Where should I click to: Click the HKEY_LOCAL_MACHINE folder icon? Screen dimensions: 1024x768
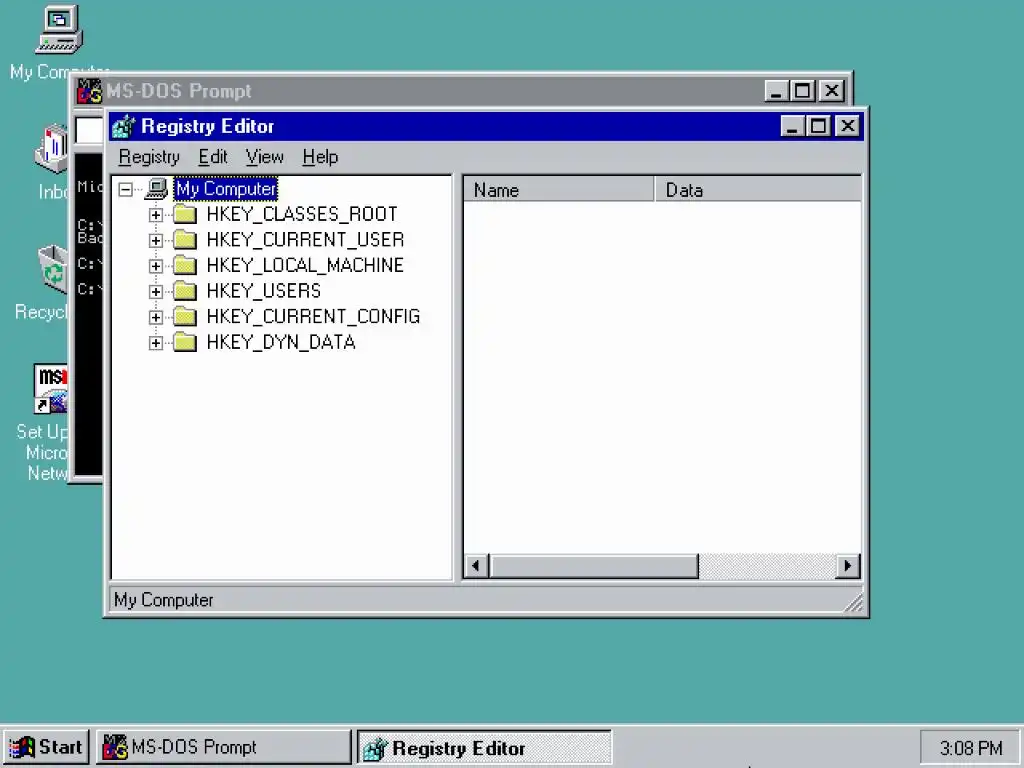pos(185,264)
